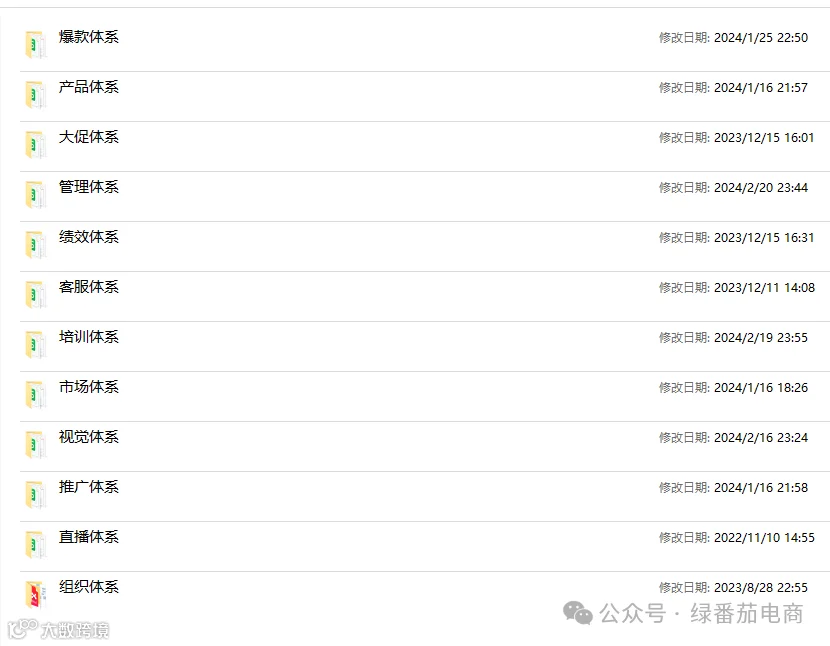
Task: Select the 大促体系 folder icon
Action: point(35,145)
